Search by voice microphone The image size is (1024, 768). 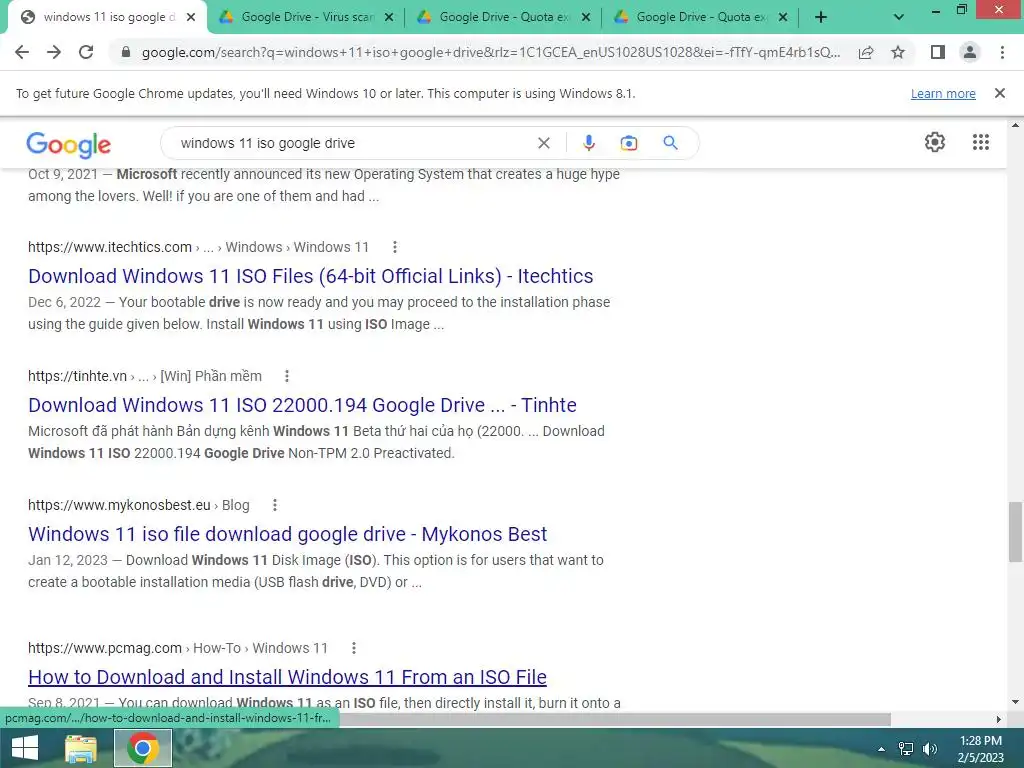coord(588,143)
